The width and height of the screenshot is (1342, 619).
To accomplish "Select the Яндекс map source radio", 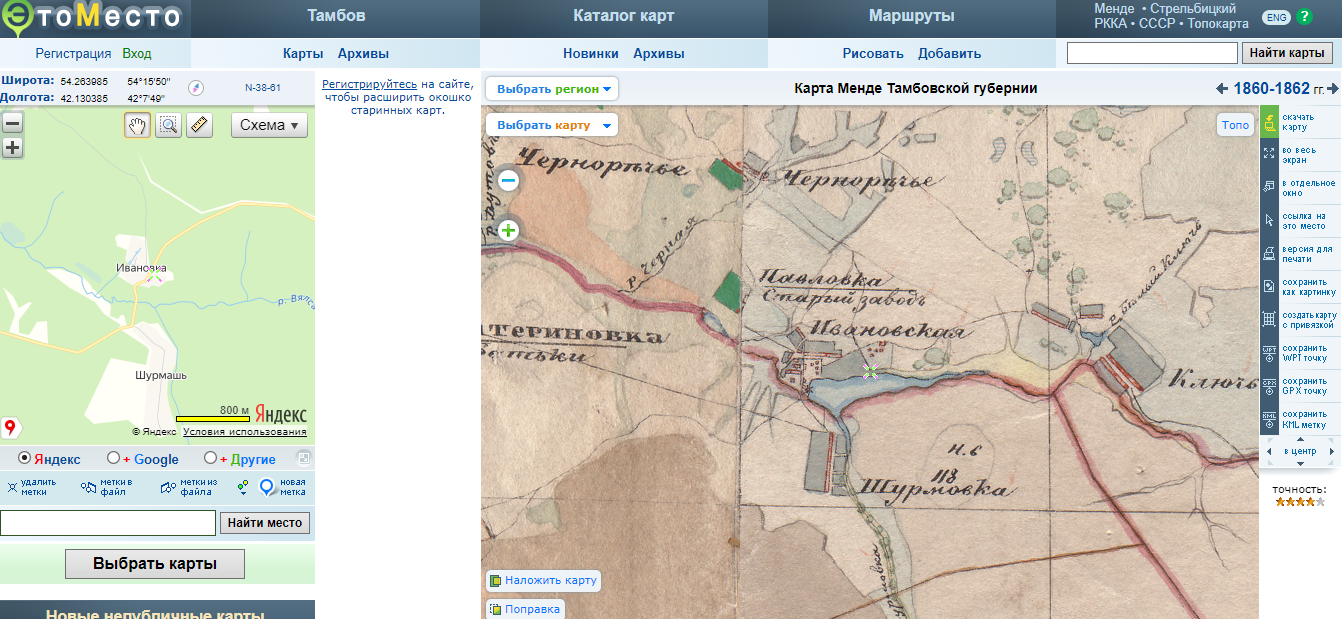I will 25,459.
